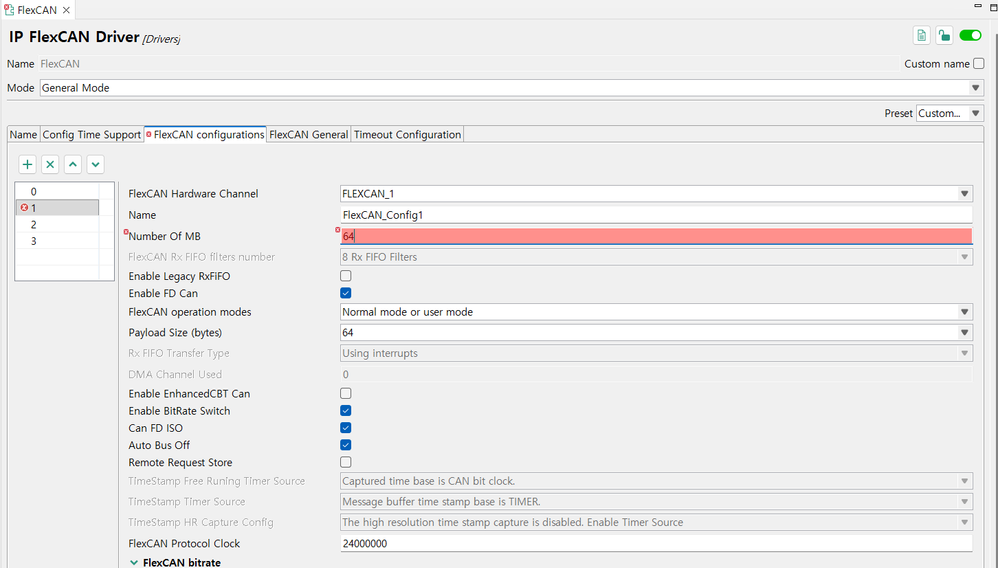The width and height of the screenshot is (998, 568).
Task: Open the Payload Size dropdown
Action: click(964, 333)
